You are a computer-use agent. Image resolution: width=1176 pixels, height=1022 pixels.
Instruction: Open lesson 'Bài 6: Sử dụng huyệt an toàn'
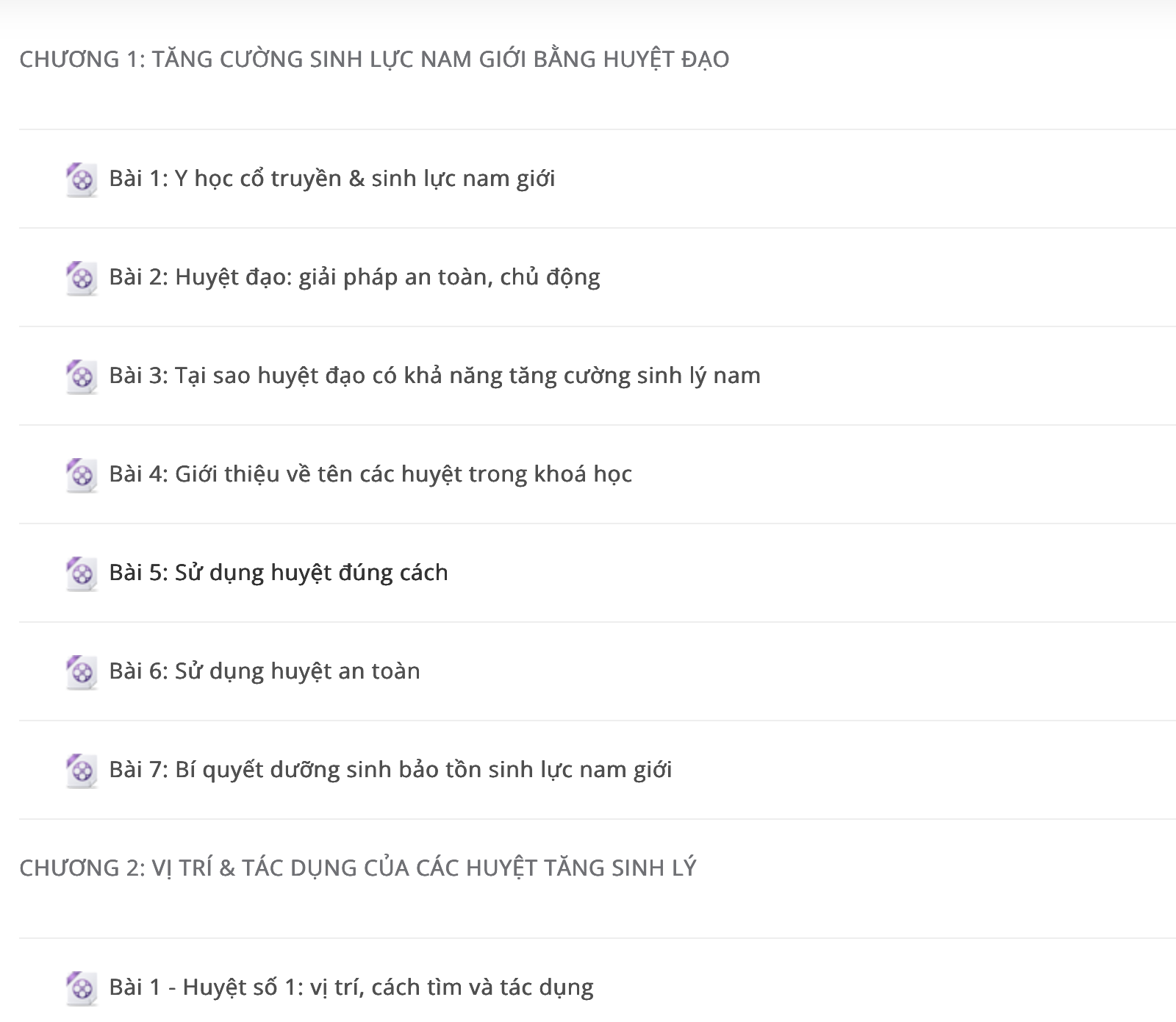[x=265, y=671]
